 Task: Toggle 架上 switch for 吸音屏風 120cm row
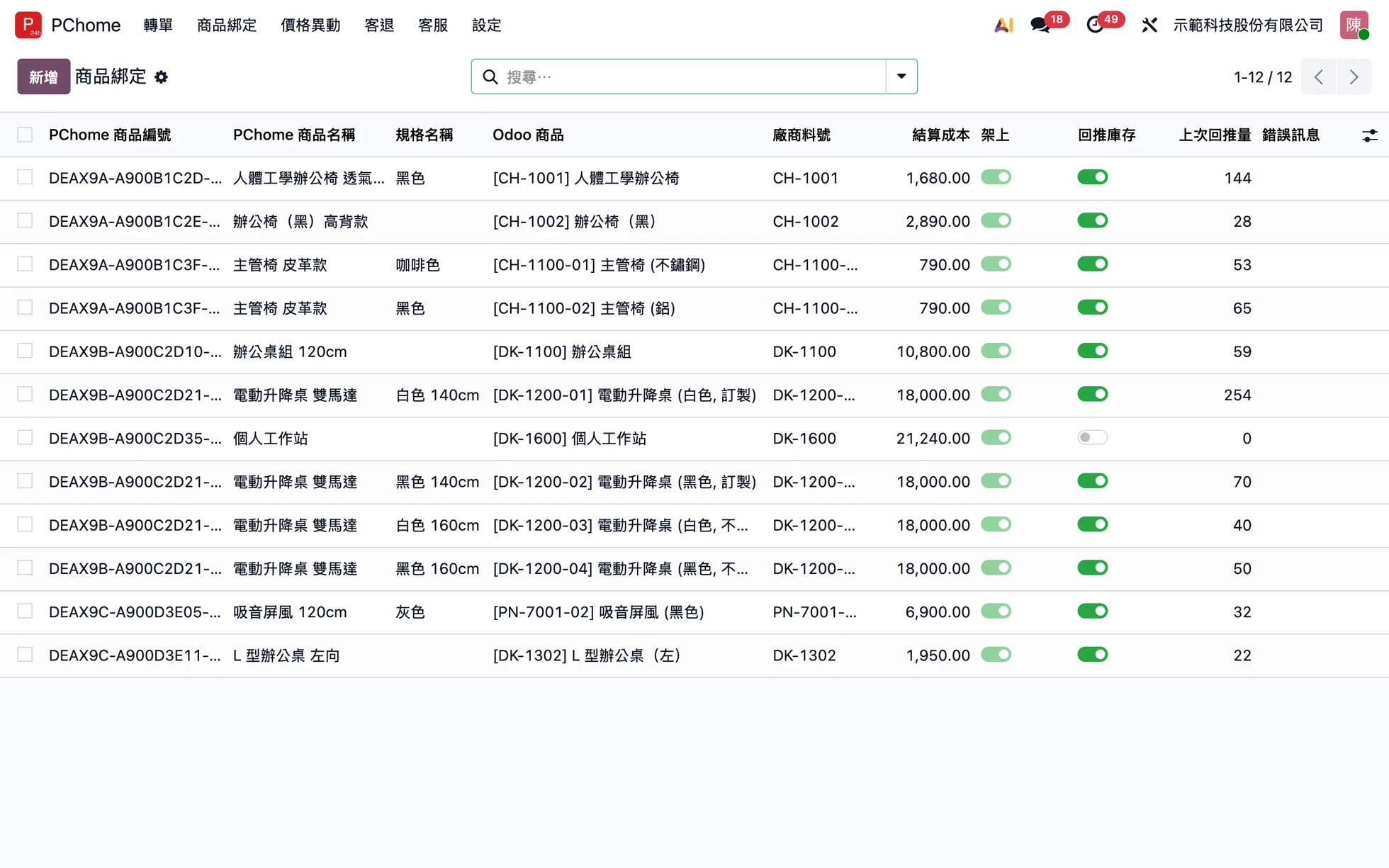coord(996,611)
